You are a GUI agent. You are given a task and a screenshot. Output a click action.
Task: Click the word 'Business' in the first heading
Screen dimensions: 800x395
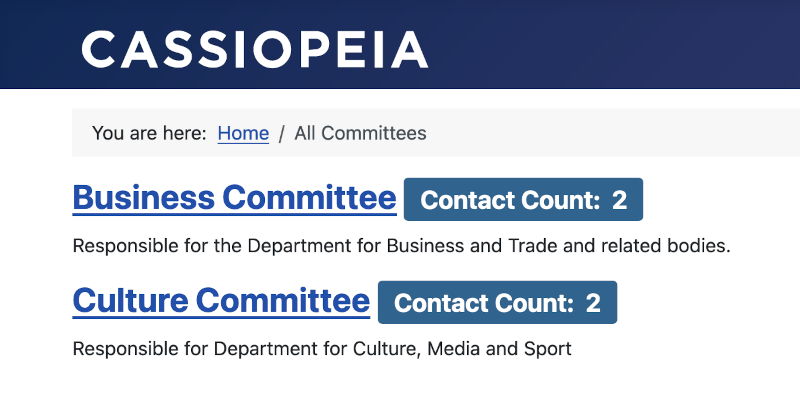pos(144,198)
